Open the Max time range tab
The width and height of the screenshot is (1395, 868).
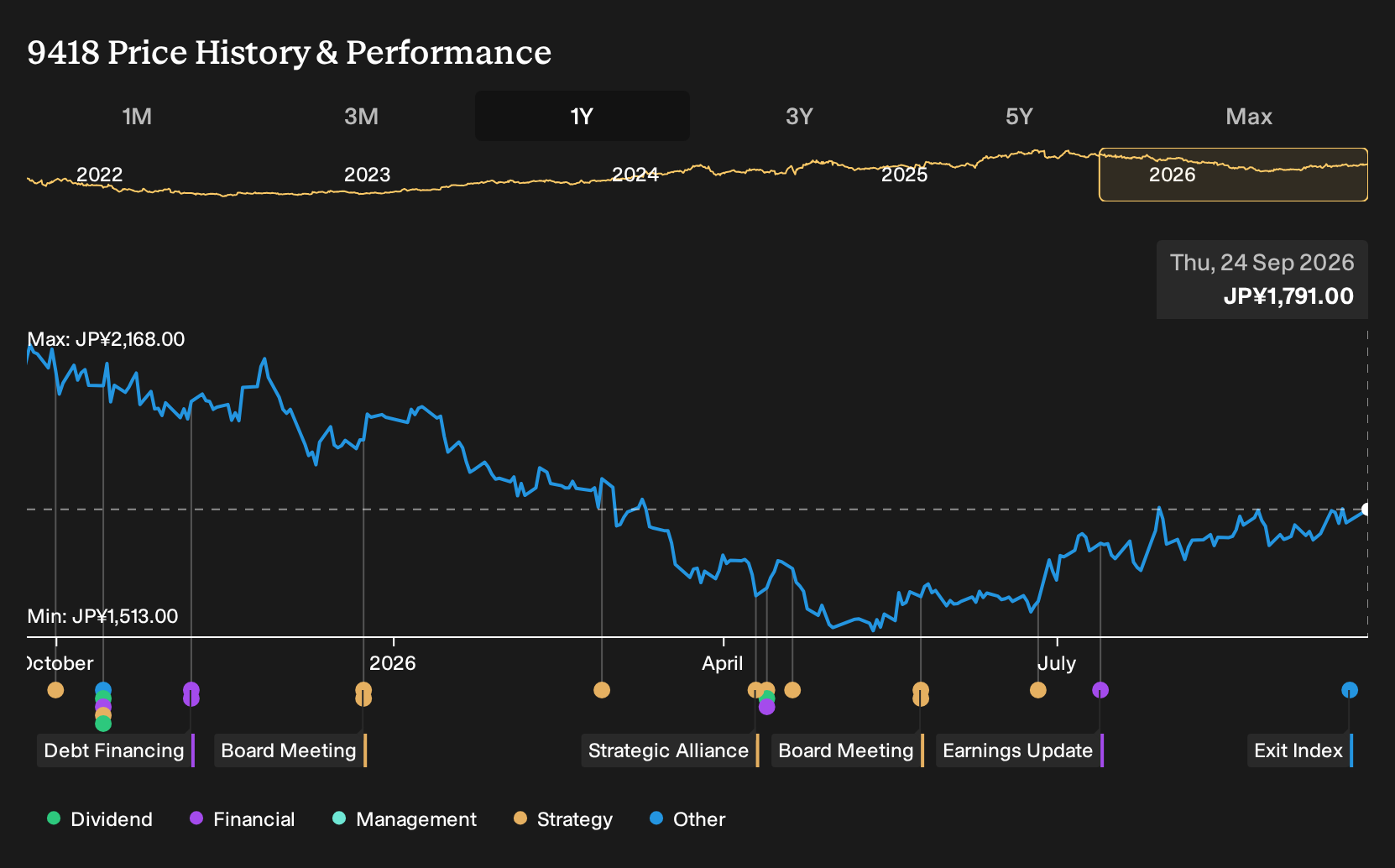(1249, 116)
